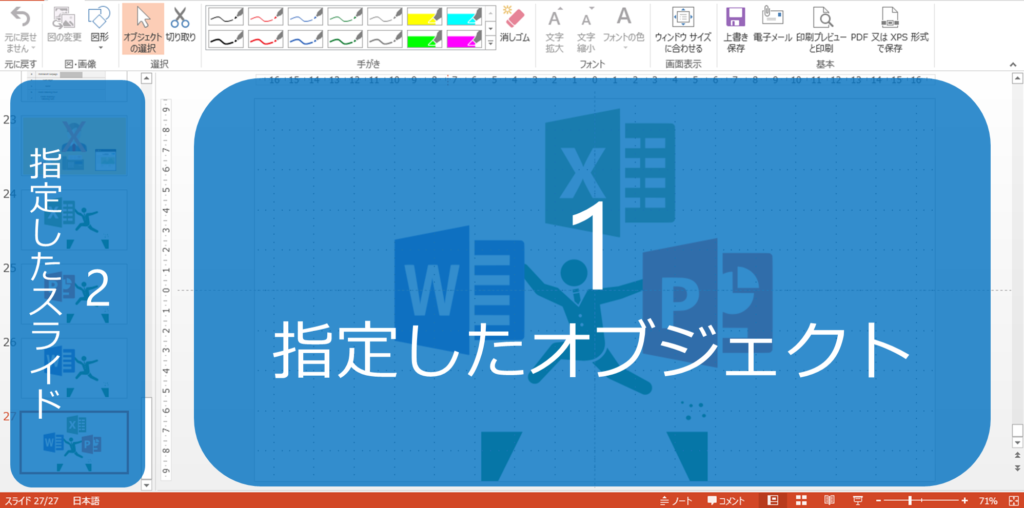Open the 図形 shapes dropdown
This screenshot has height=508, width=1024.
pyautogui.click(x=100, y=27)
